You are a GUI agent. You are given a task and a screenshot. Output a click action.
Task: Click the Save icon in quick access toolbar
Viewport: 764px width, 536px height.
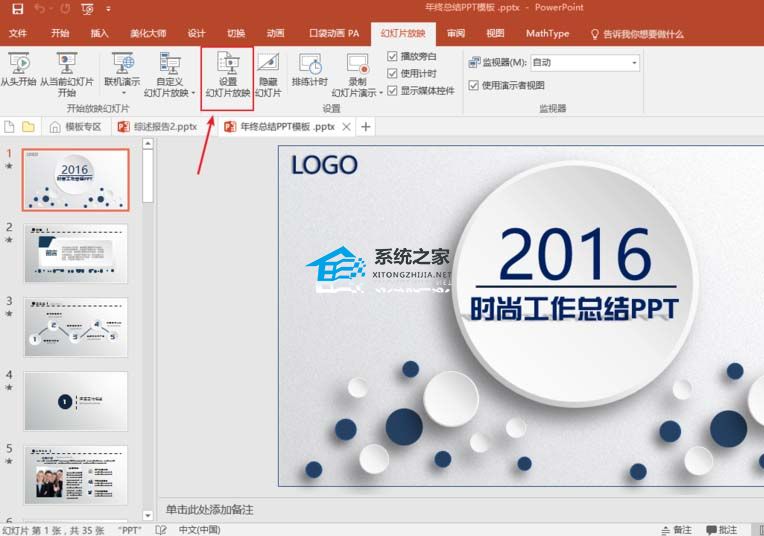coord(18,9)
